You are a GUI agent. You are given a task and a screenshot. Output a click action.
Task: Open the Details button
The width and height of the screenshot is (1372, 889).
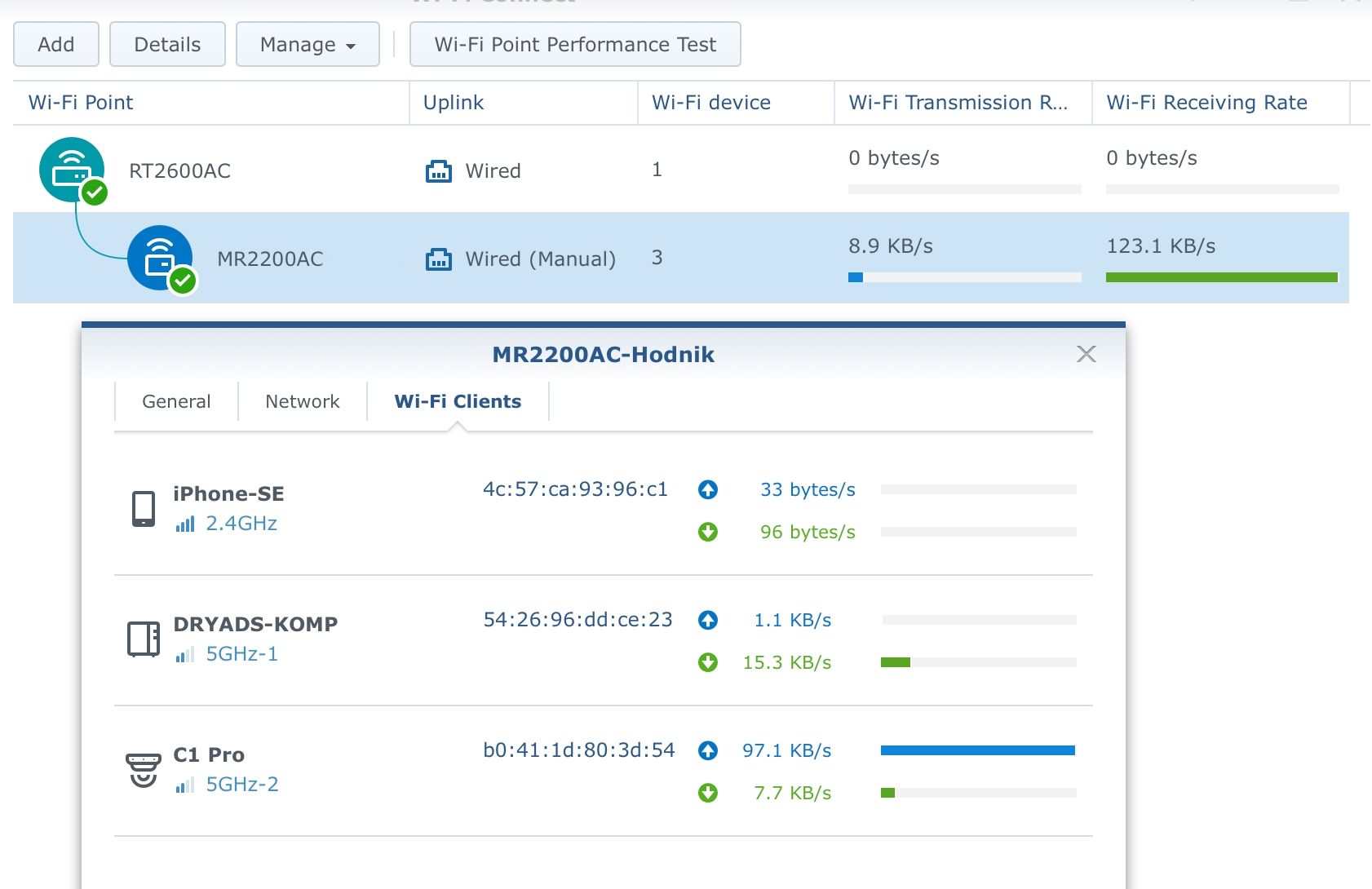coord(167,44)
